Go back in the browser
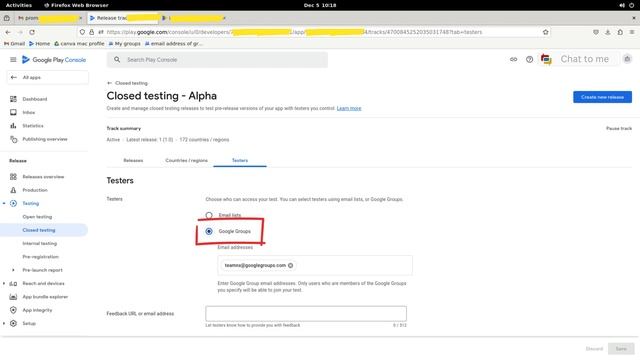Screen dimensions: 640x360 coord(8,32)
